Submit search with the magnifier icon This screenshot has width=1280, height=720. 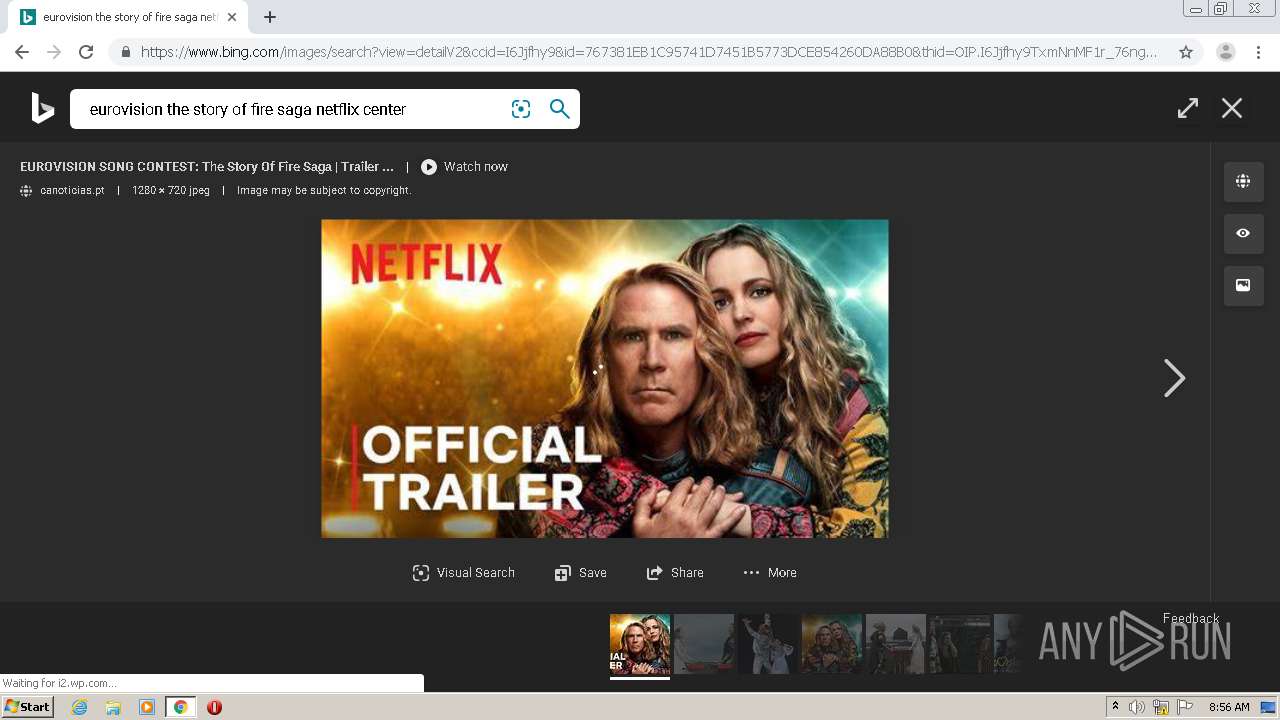coord(560,109)
